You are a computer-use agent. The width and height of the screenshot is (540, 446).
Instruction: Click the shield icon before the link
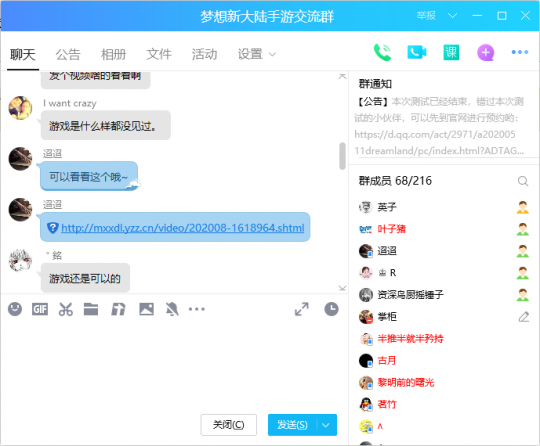pyautogui.click(x=52, y=228)
